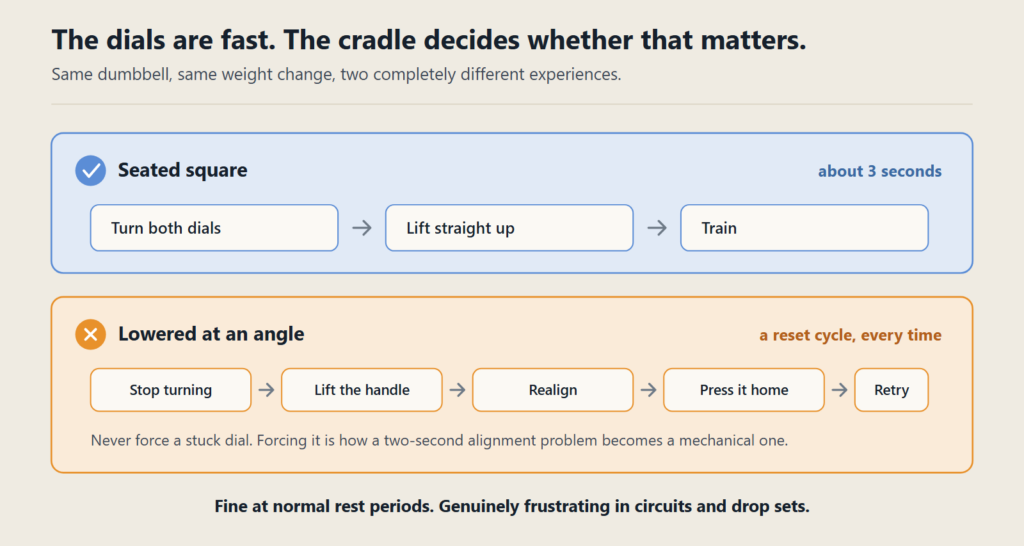The width and height of the screenshot is (1024, 546).
Task: Click the Stop turning step
Action: tap(170, 390)
